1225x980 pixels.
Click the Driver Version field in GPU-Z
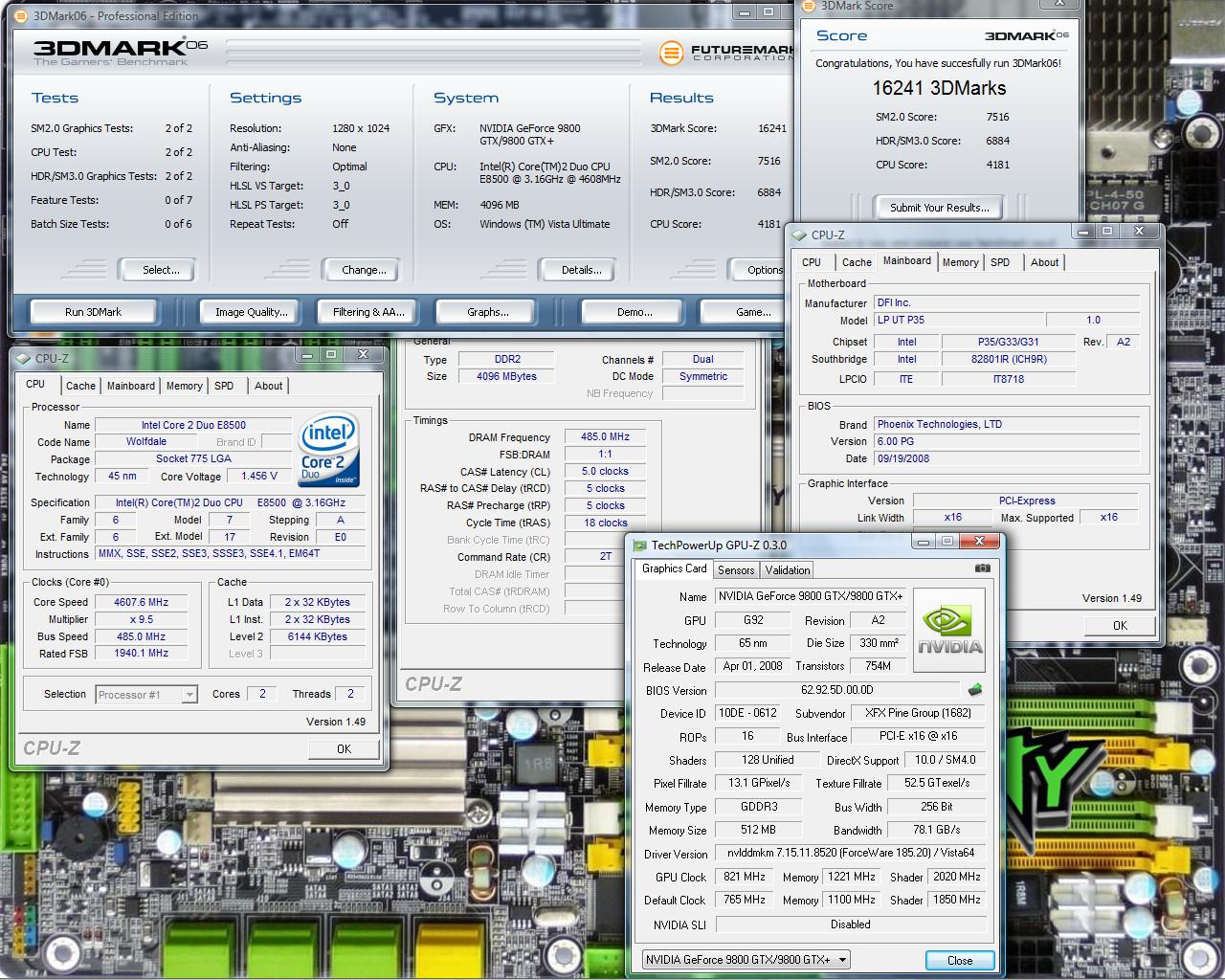point(850,853)
